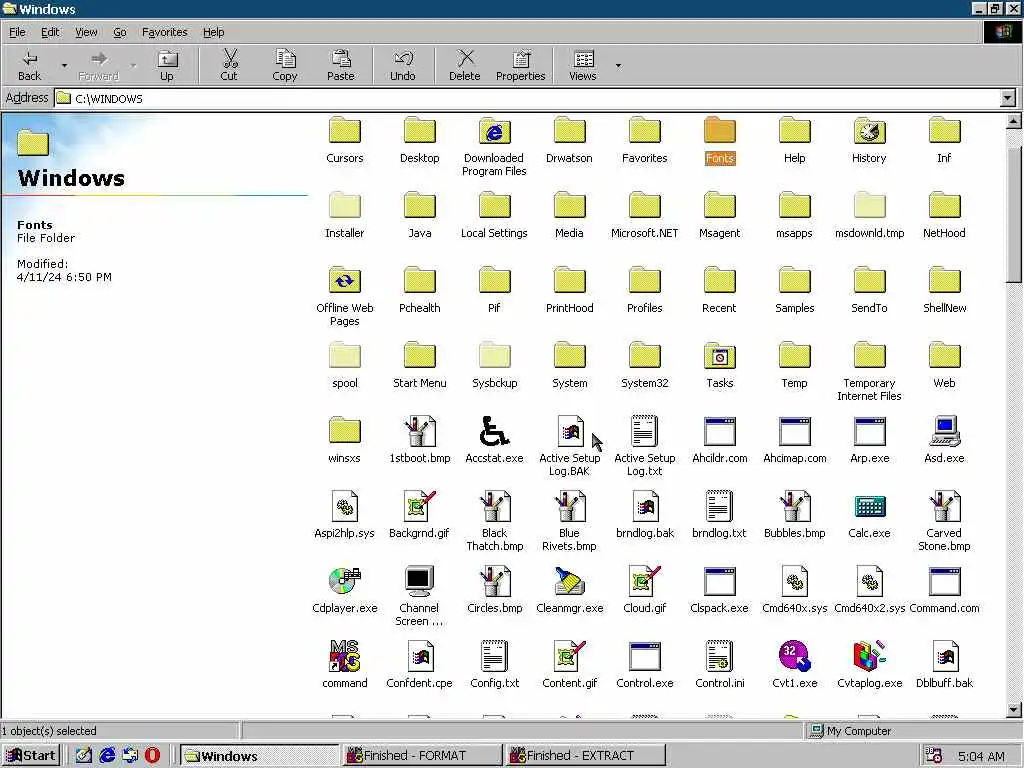Select the Asd.exe computer icon

pos(944,431)
